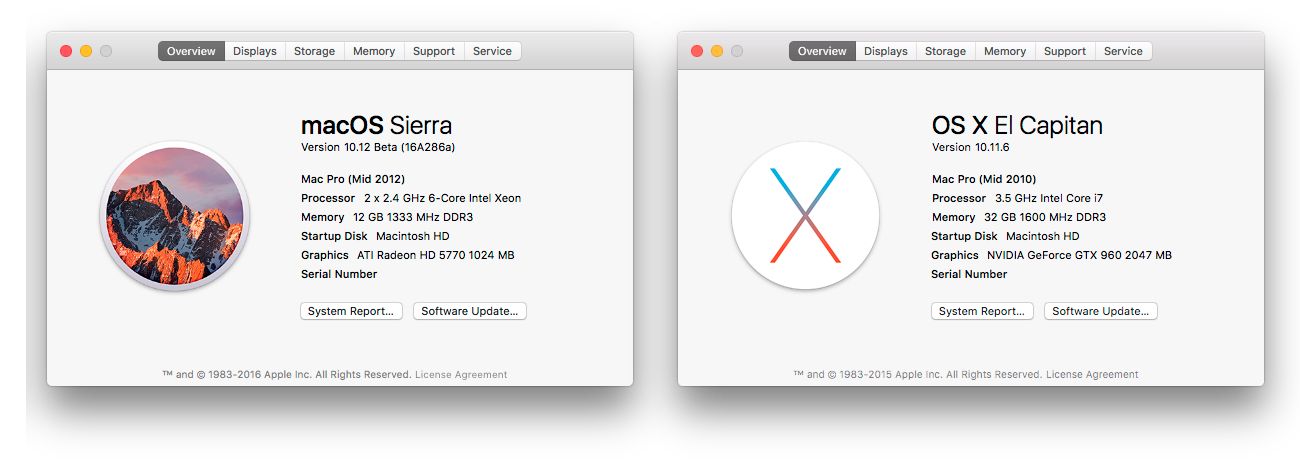Select the Mac Pro (Mid 2010) text
Screen dimensions: 1300x466
985,179
